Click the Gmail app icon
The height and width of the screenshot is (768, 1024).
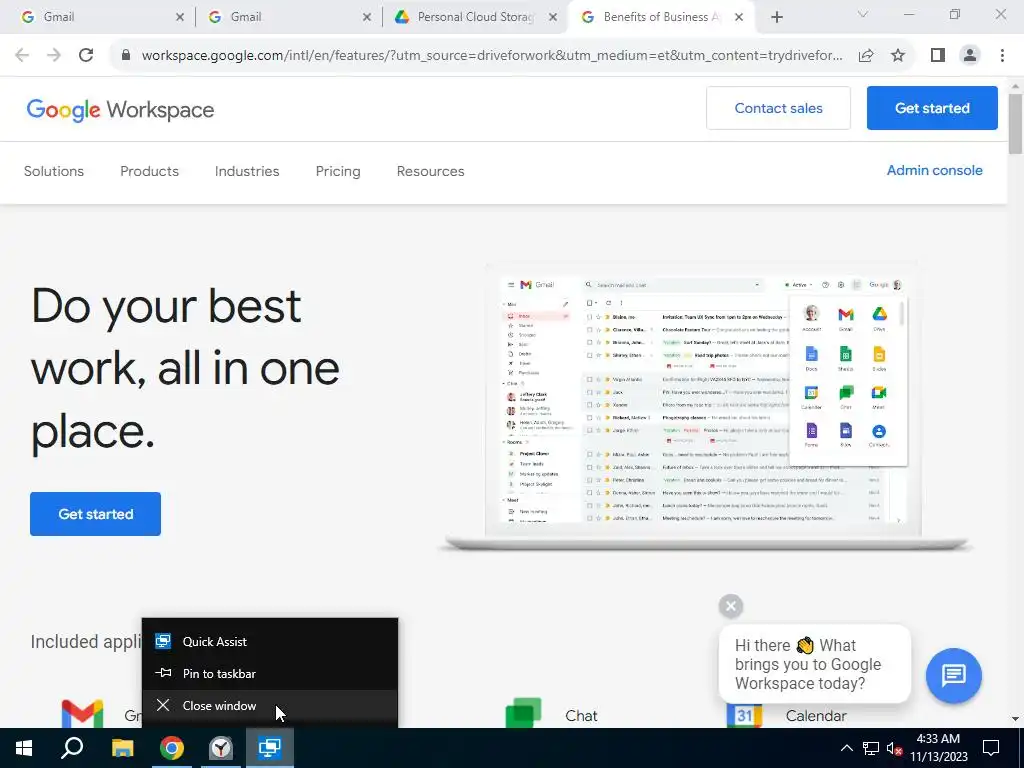[82, 714]
